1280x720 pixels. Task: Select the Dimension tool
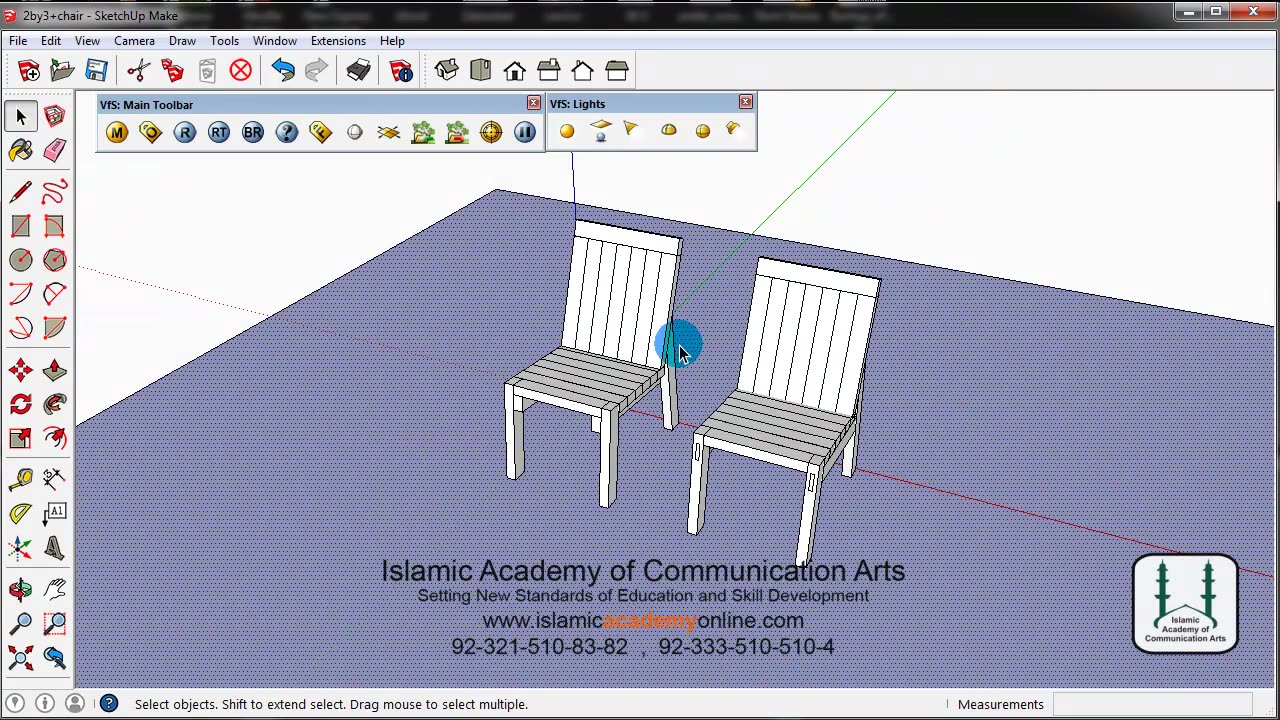coord(55,480)
